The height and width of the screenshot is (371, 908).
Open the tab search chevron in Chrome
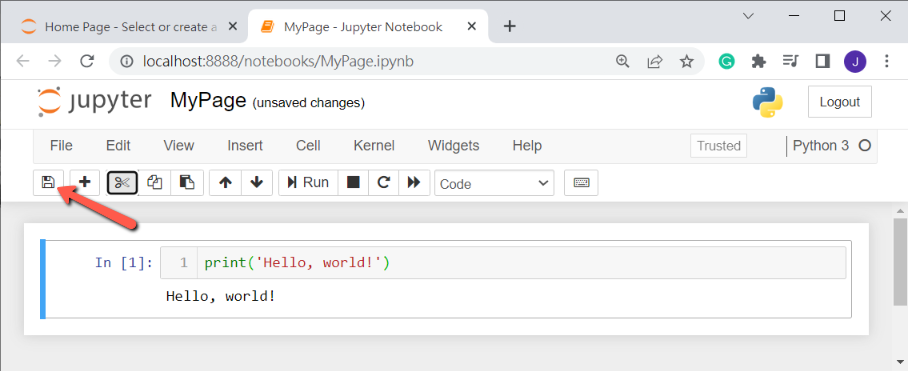(x=748, y=16)
